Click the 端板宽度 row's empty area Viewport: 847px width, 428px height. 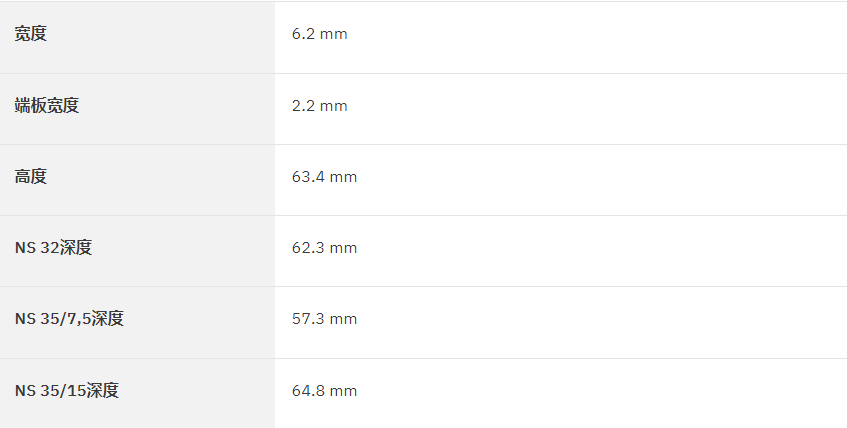point(594,109)
